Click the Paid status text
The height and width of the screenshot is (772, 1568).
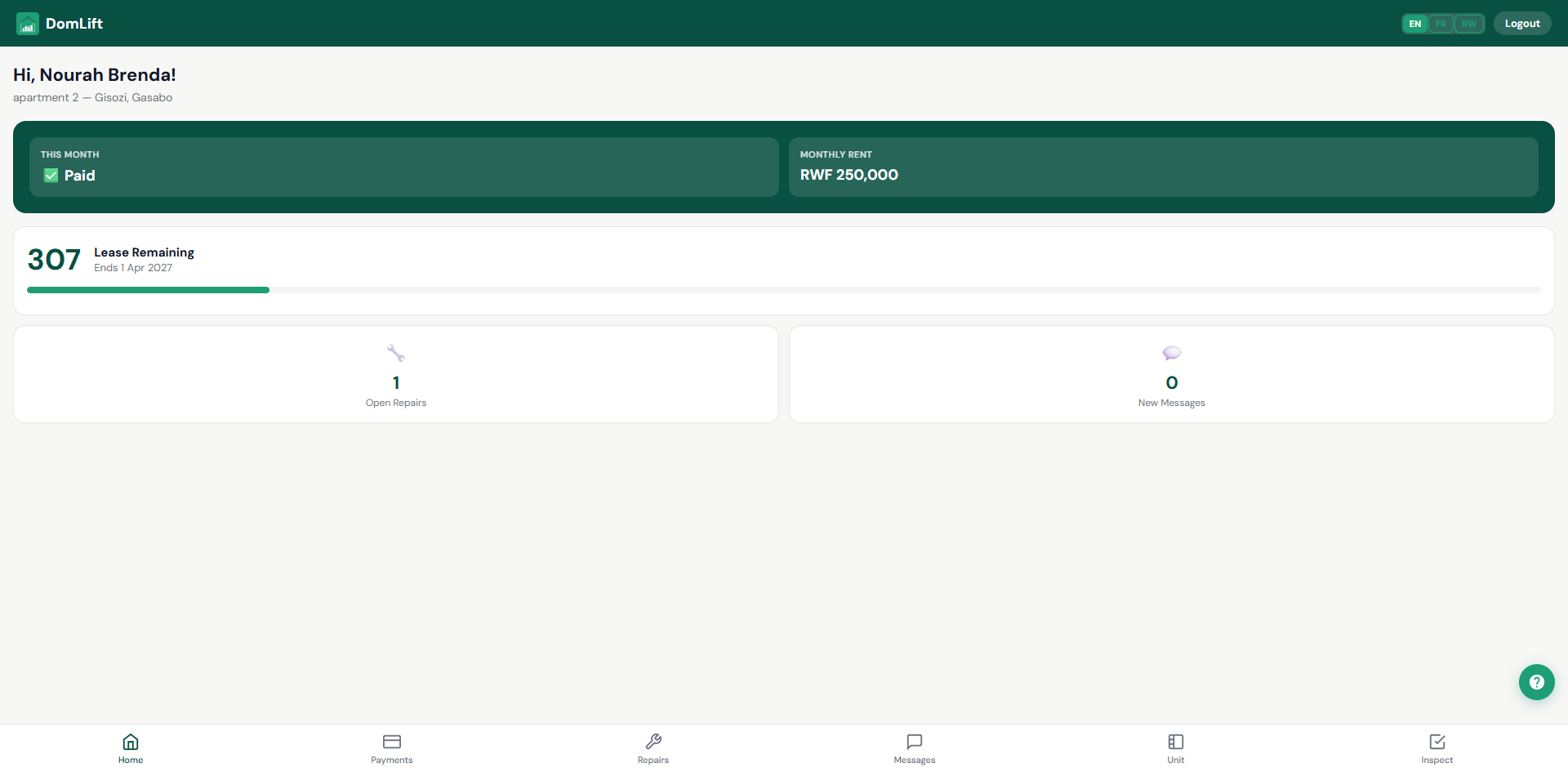[x=80, y=176]
